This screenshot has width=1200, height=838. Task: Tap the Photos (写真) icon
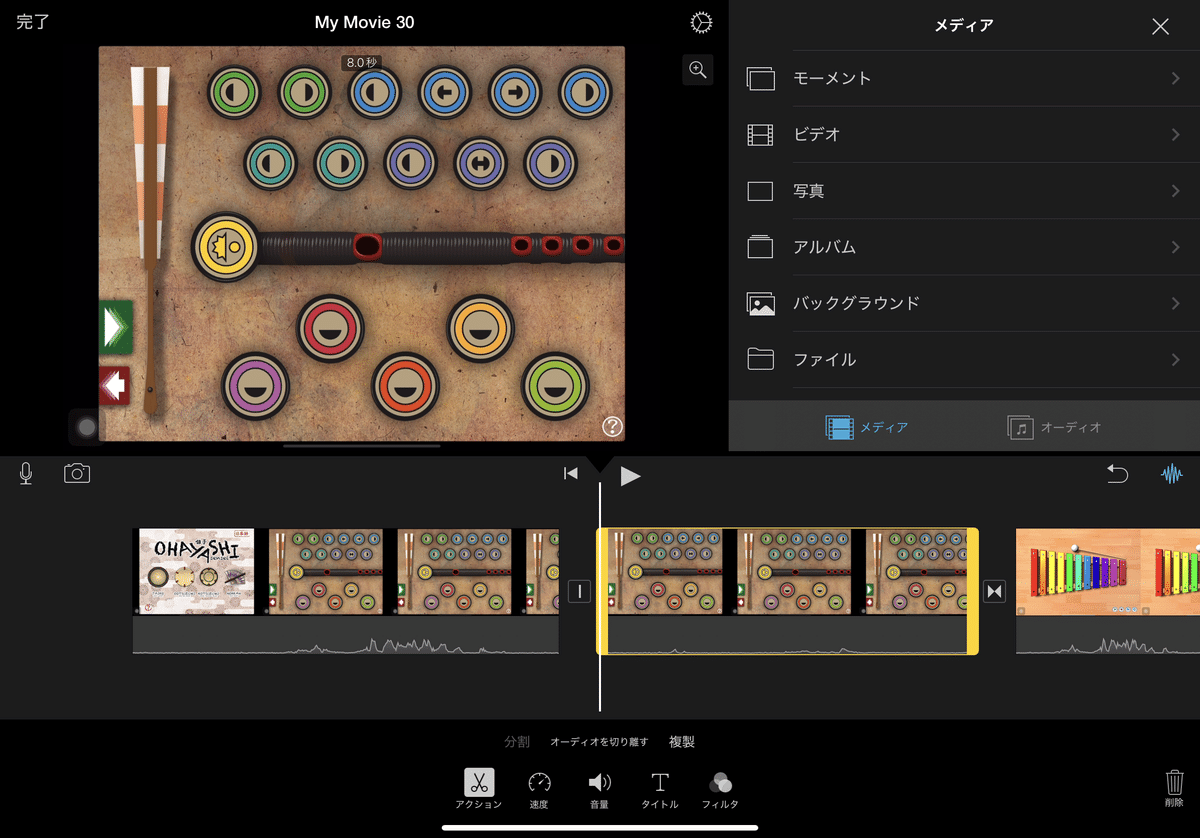pyautogui.click(x=761, y=191)
